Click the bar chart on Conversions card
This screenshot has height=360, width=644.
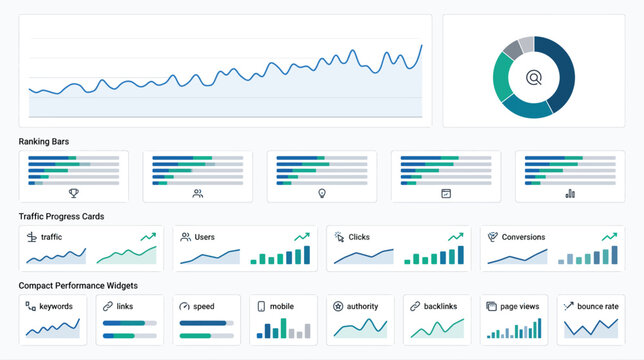(588, 255)
